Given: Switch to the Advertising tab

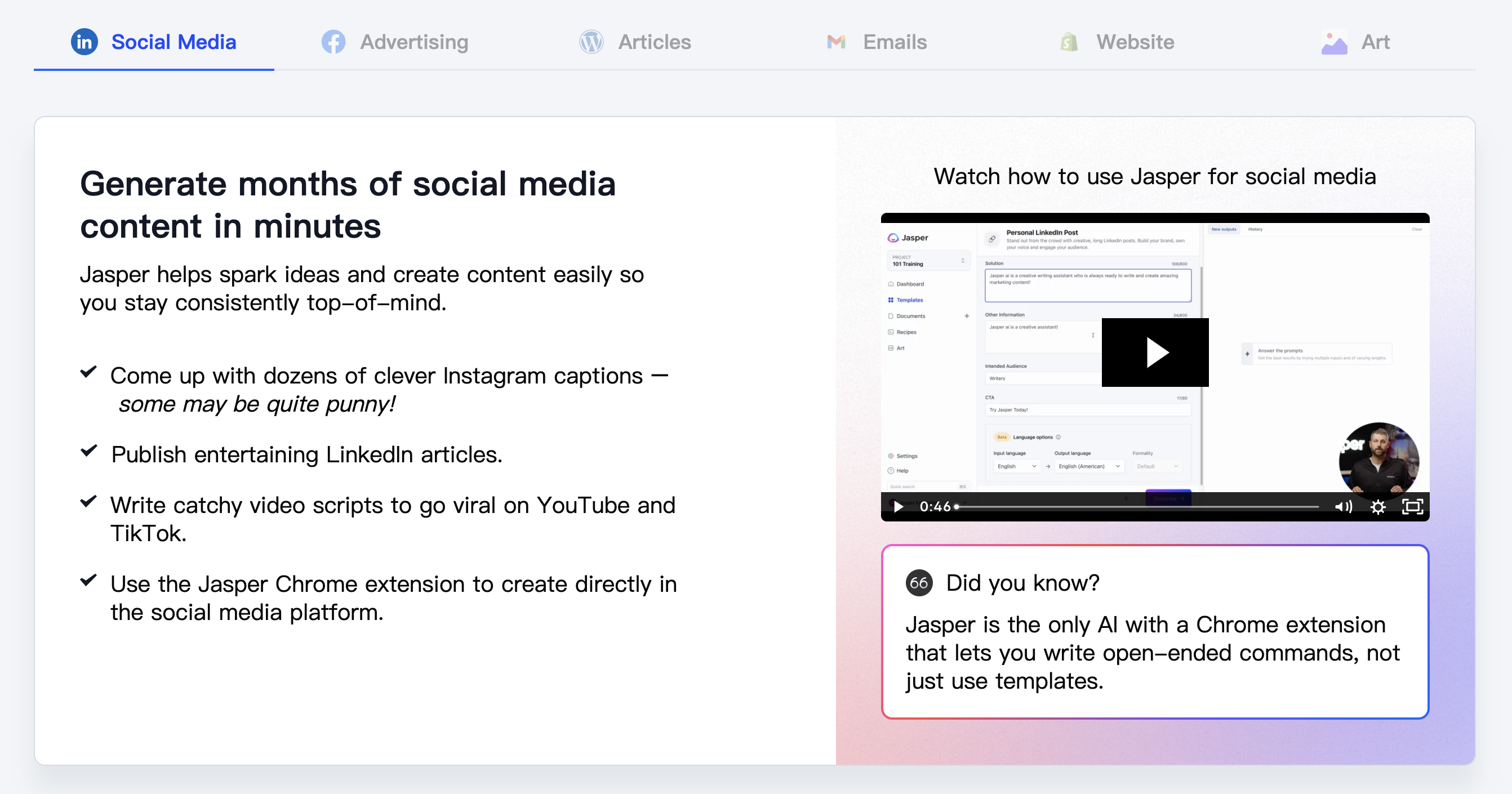Looking at the screenshot, I should point(395,42).
